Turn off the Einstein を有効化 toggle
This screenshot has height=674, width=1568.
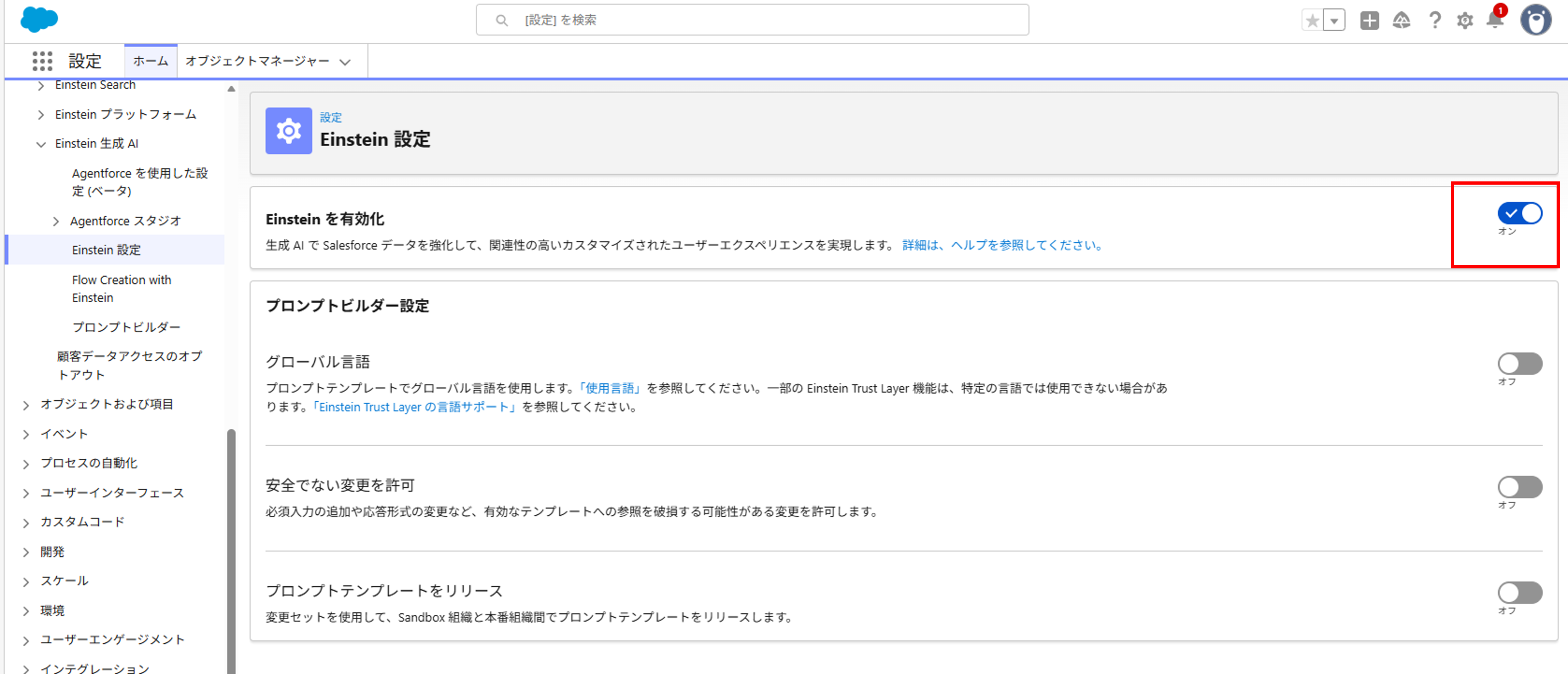tap(1519, 214)
